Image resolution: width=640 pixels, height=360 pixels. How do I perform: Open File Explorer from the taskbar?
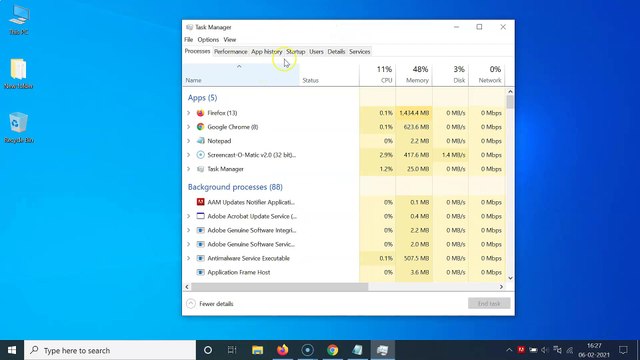pyautogui.click(x=258, y=350)
